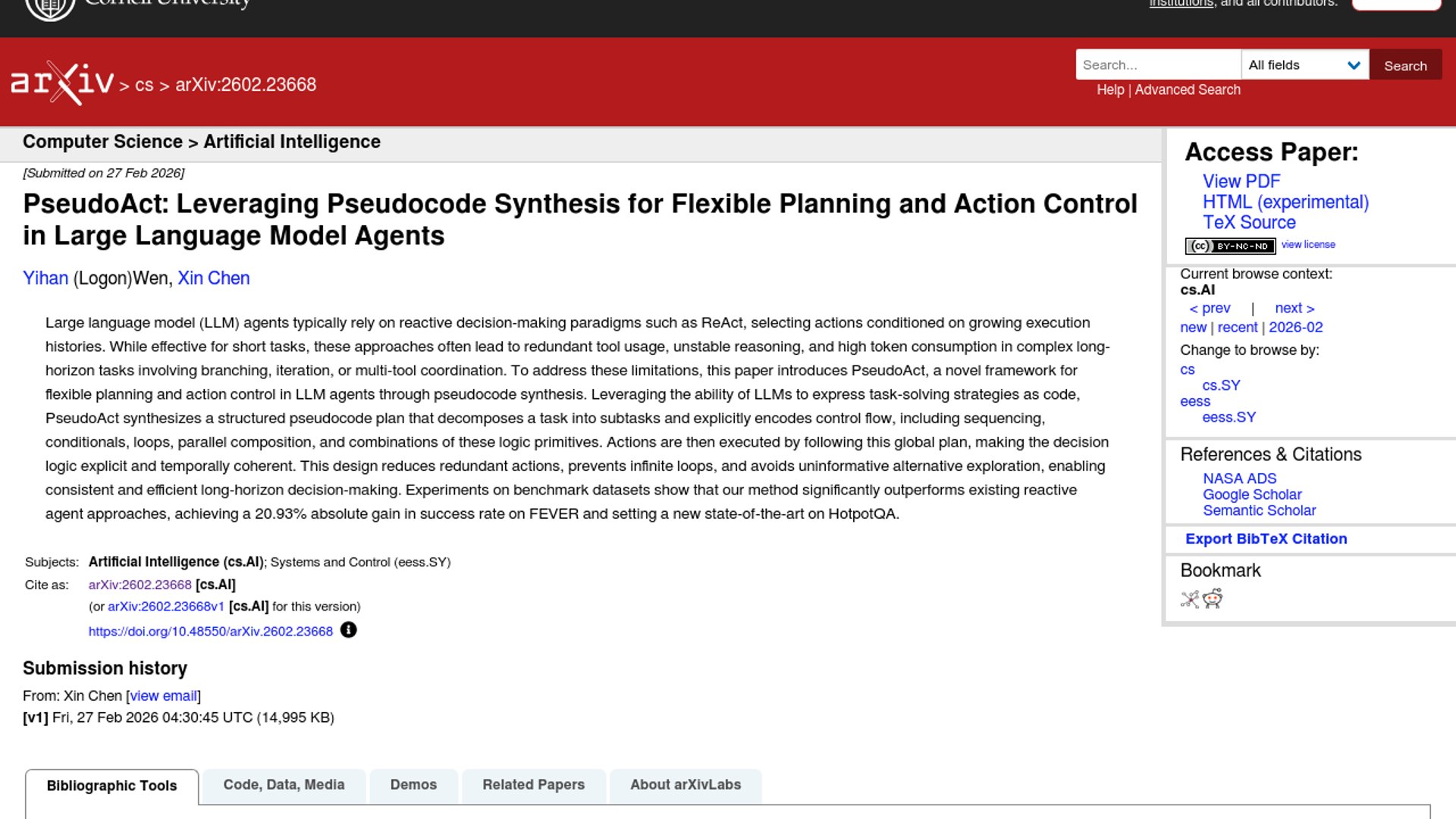The image size is (1456, 819).
Task: Click the Creative Commons BY-NC-ND license badge
Action: (1230, 246)
